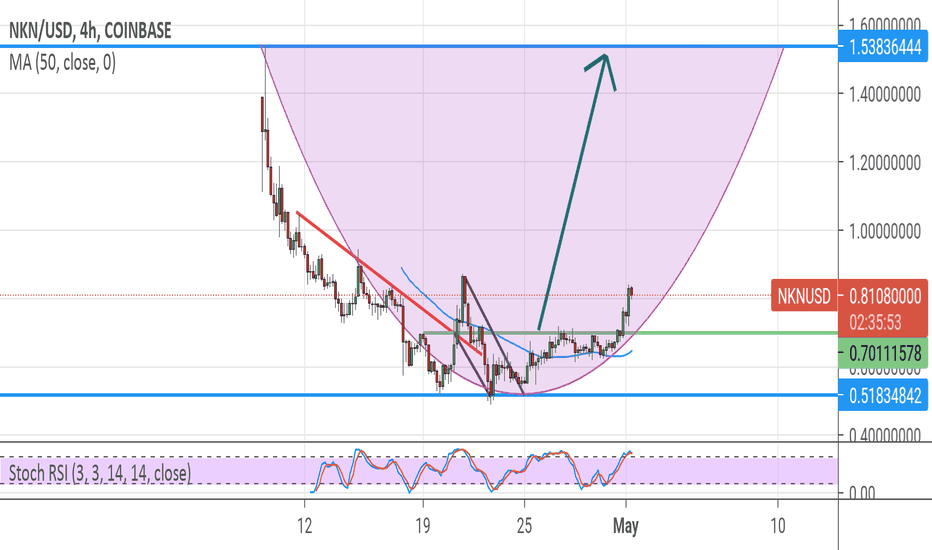Click the NKN/USD, 4h, COINBASE chart title
This screenshot has height=550, width=932.
point(90,30)
